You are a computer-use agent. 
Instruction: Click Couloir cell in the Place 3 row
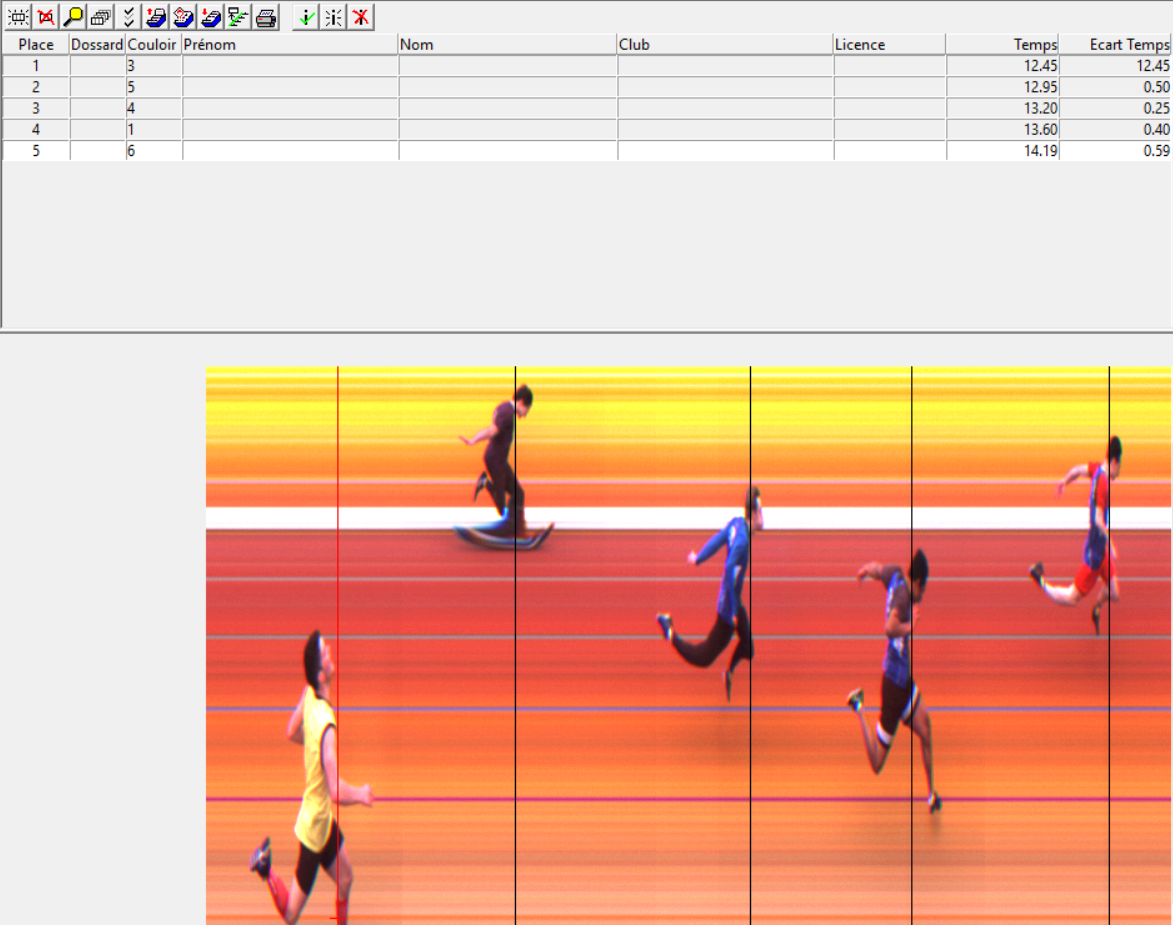[x=154, y=109]
